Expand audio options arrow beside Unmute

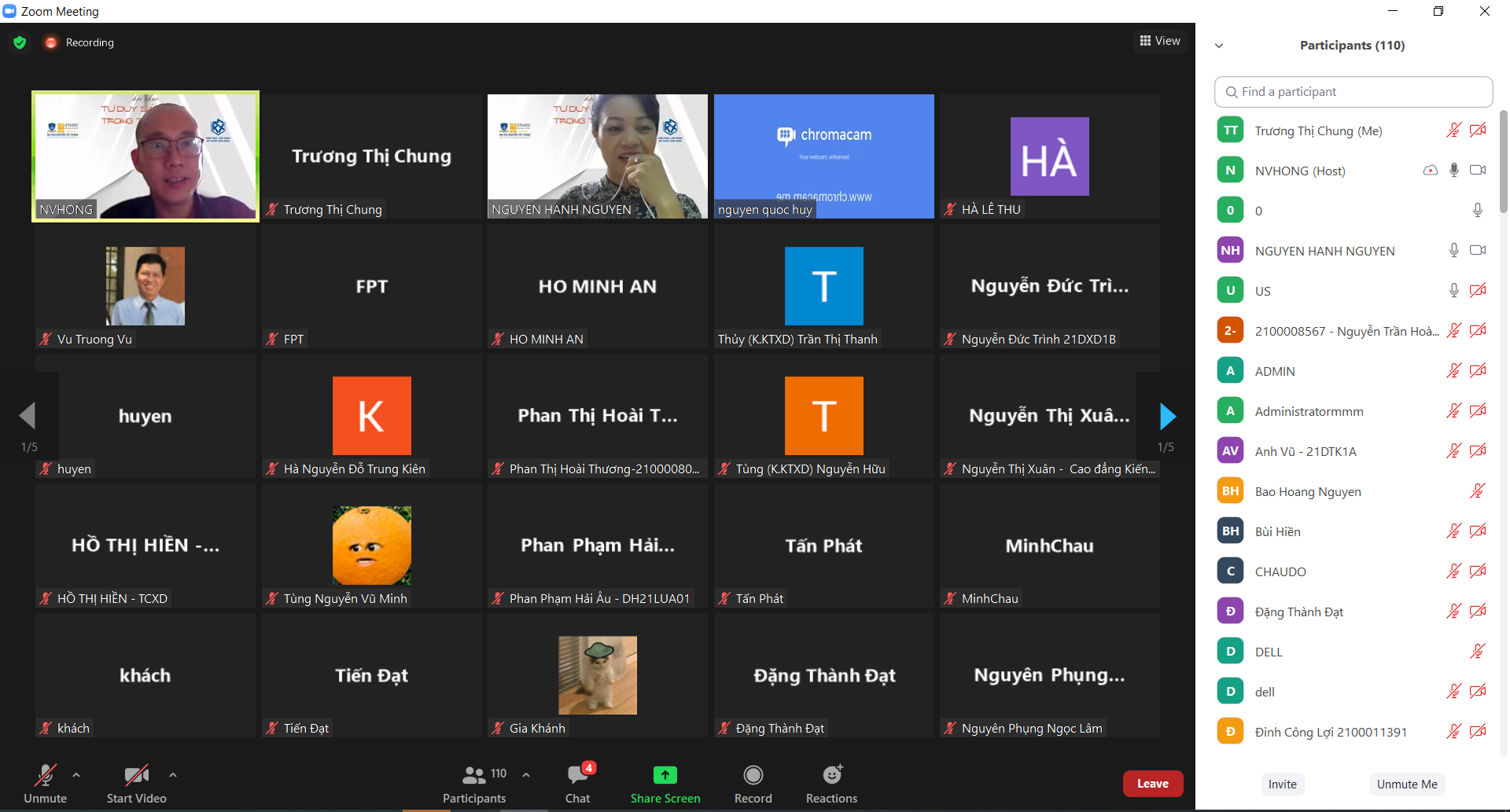click(76, 775)
